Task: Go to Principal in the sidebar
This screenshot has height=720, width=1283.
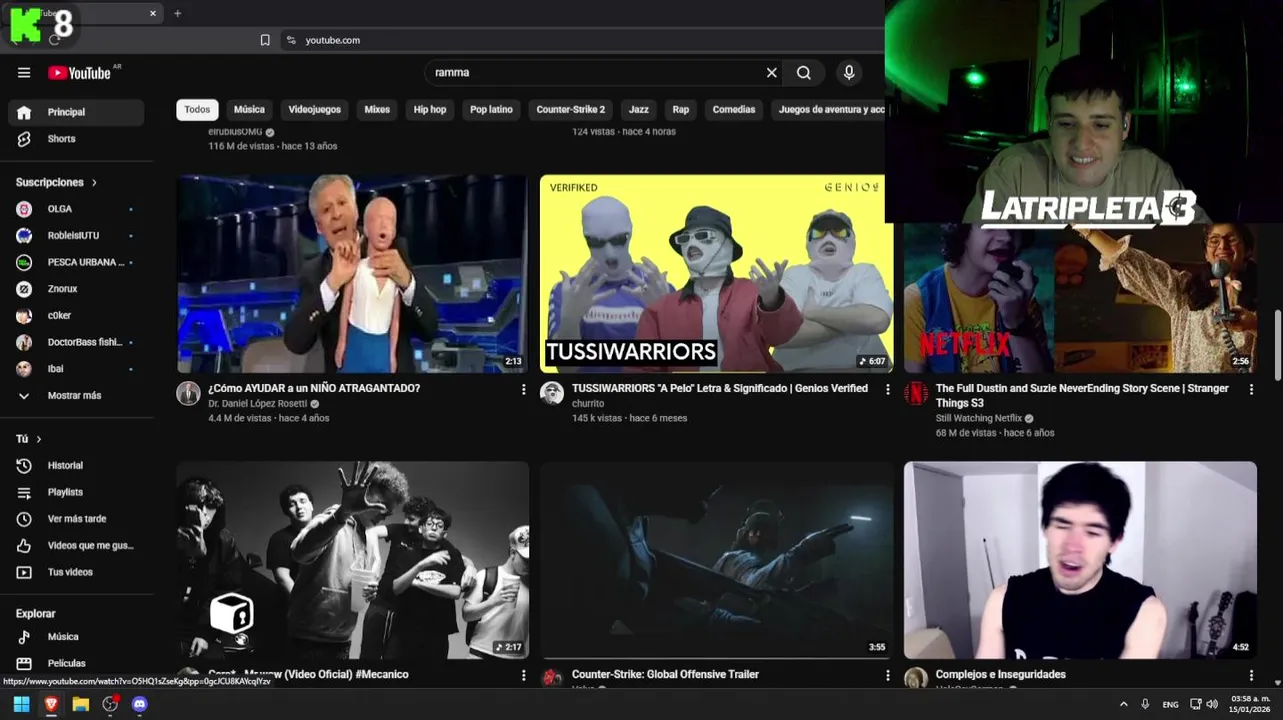Action: click(76, 112)
